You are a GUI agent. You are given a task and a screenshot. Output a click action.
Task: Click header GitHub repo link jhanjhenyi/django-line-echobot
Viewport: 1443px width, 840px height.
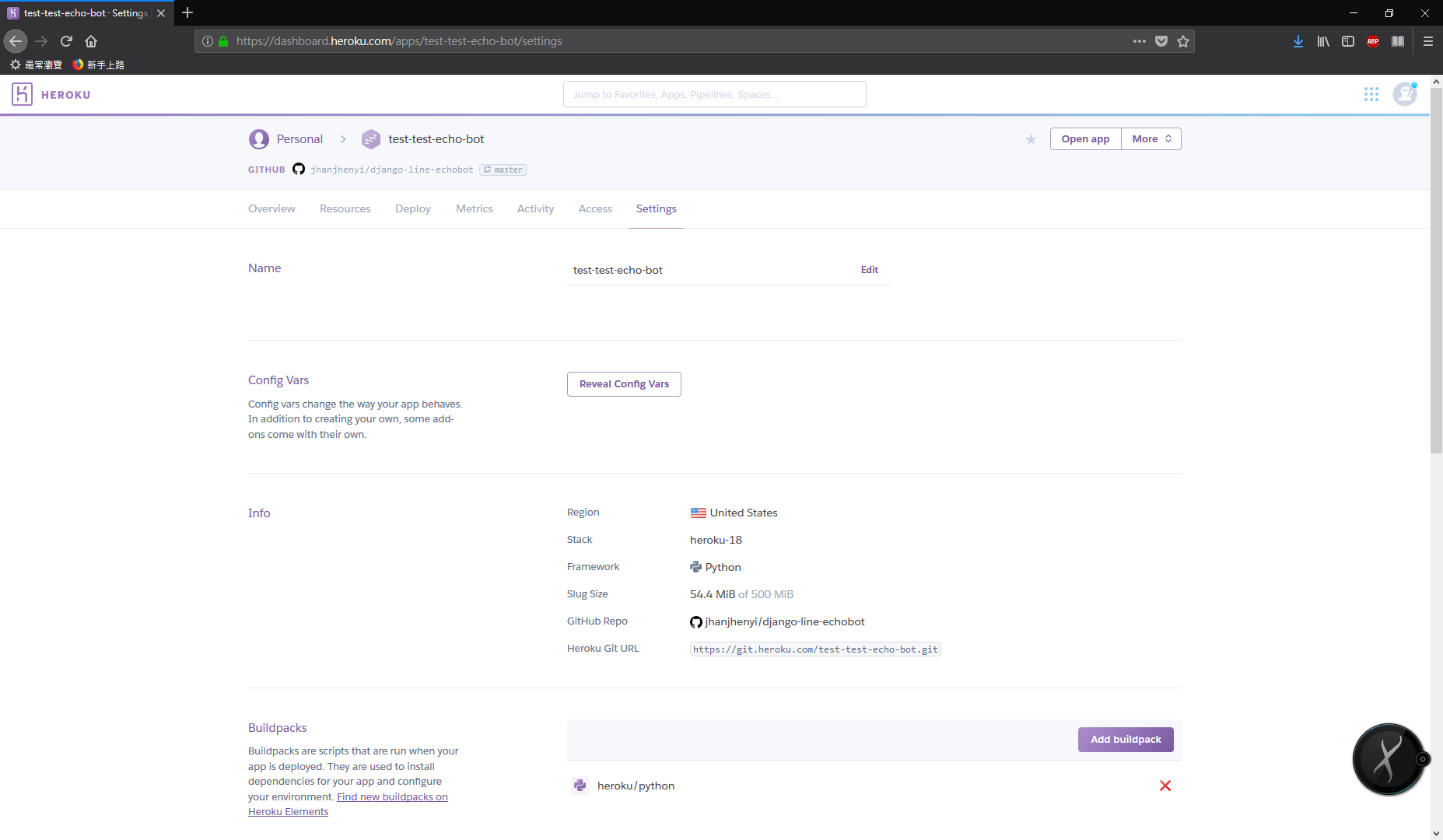(391, 170)
